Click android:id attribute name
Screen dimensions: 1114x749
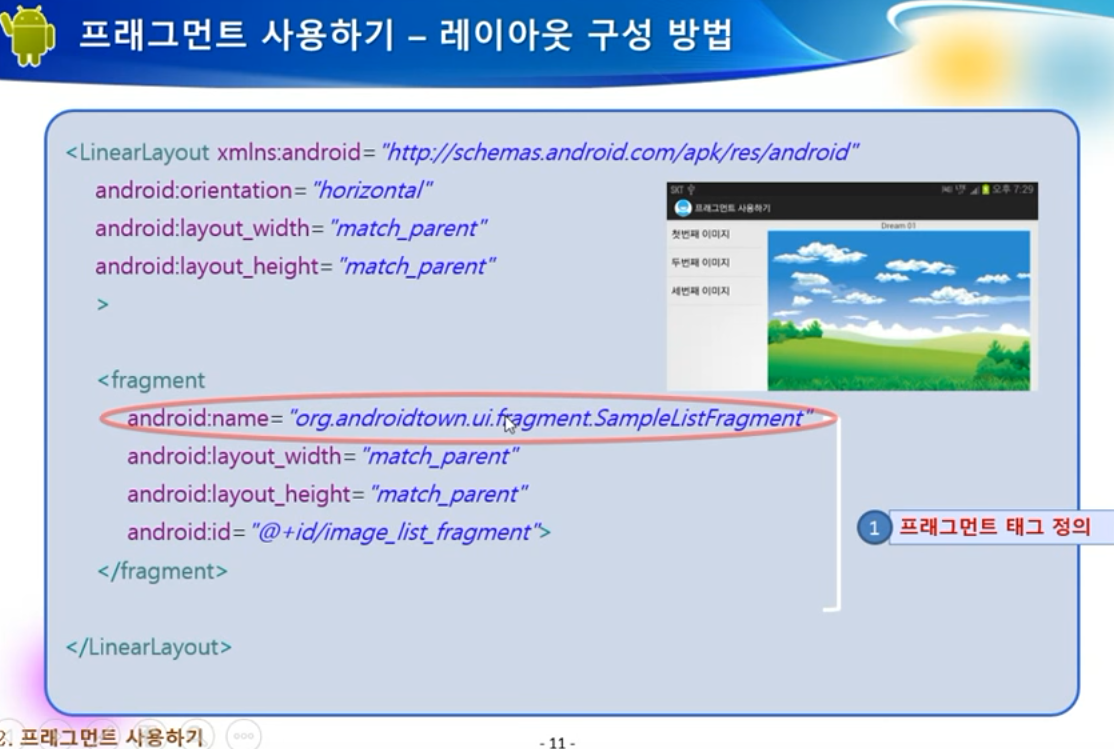click(179, 532)
